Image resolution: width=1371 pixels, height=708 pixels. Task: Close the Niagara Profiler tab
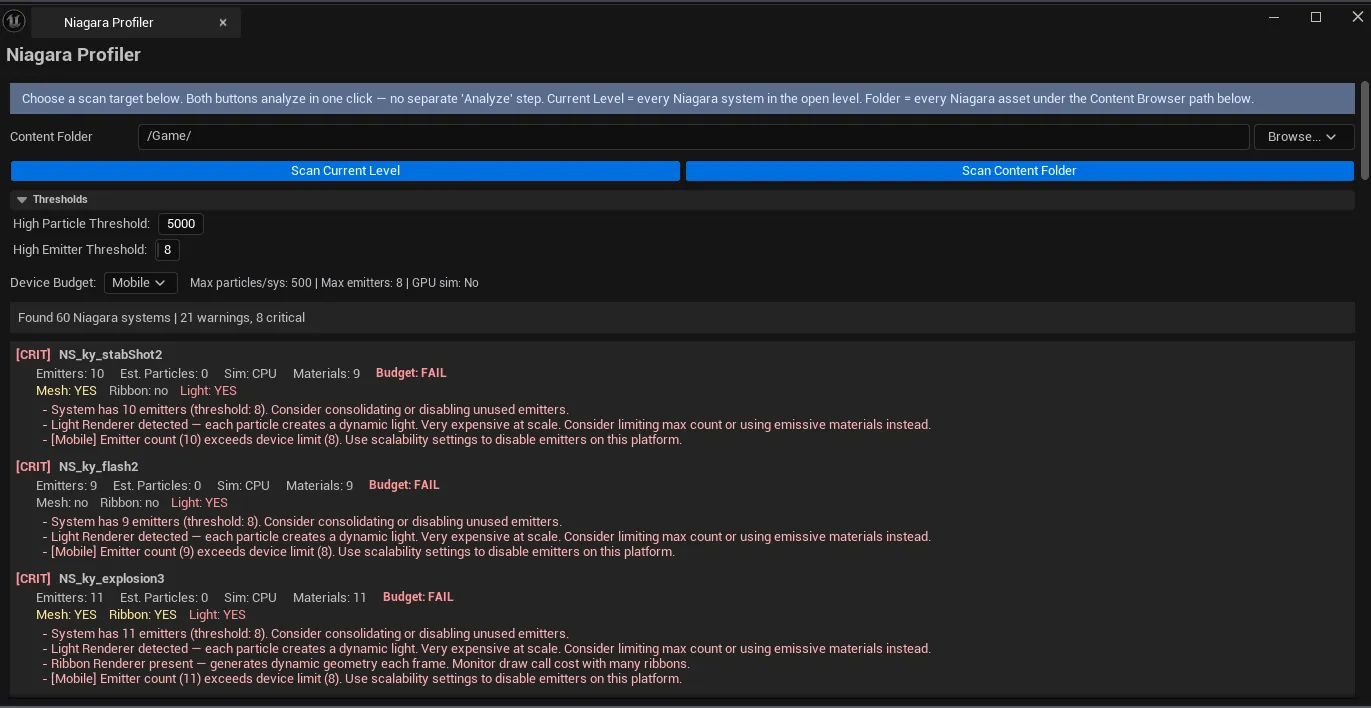click(223, 22)
